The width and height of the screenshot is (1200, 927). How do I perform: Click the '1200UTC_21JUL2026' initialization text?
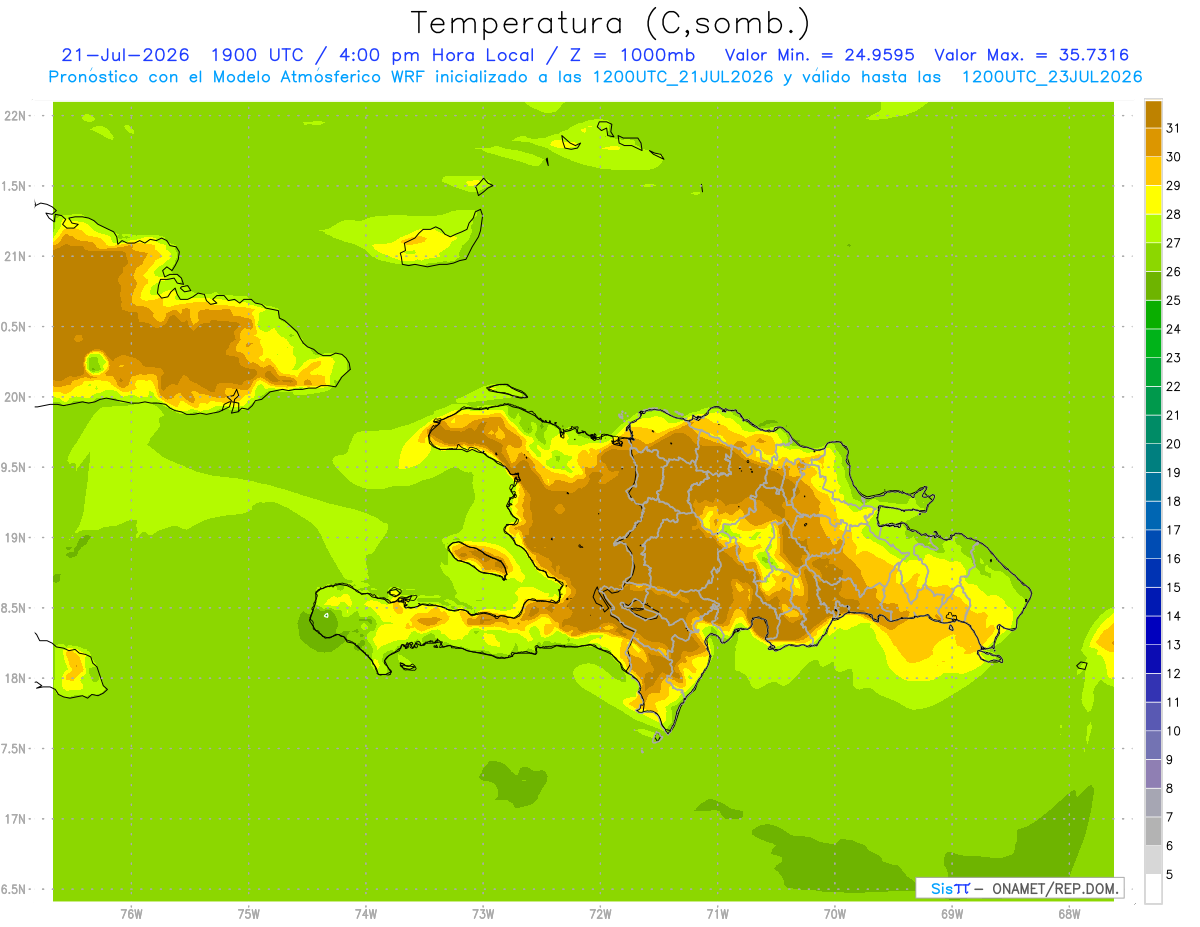click(684, 77)
